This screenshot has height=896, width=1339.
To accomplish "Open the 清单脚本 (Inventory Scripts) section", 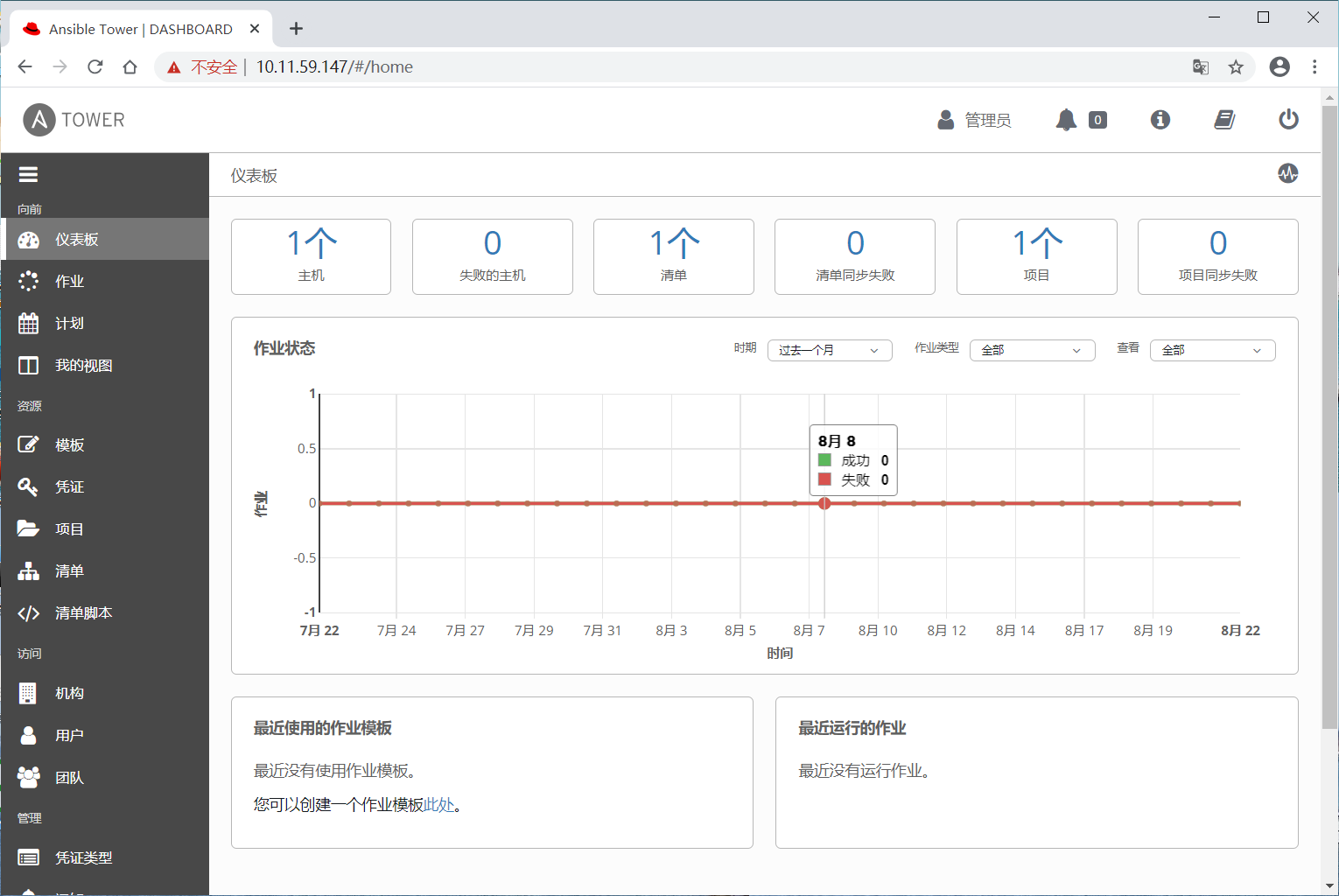I will (84, 612).
